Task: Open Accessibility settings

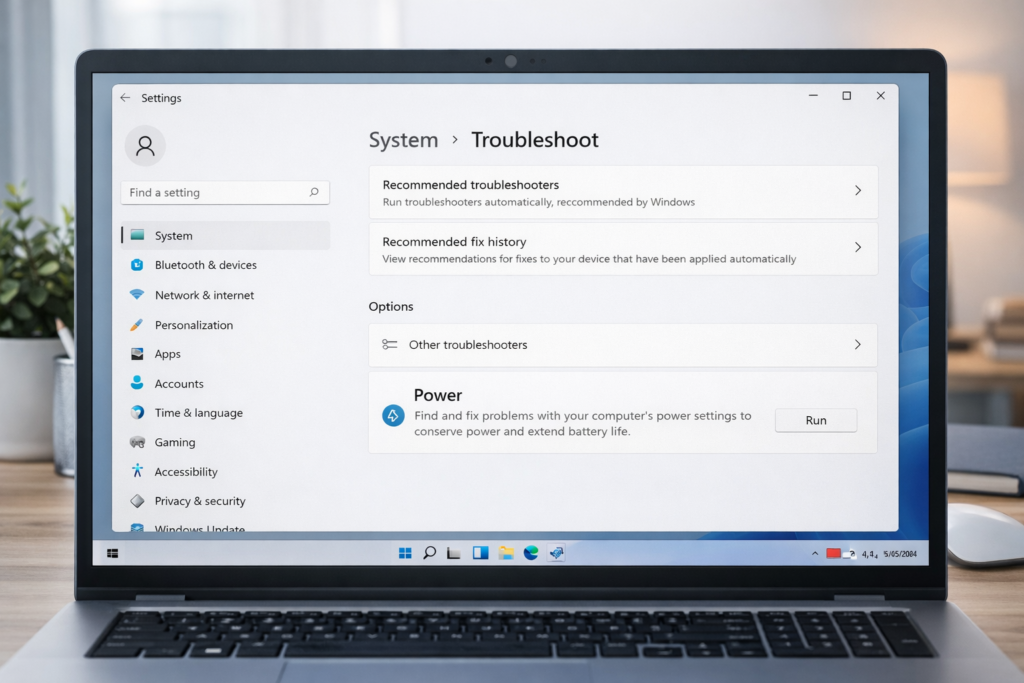Action: coord(188,471)
